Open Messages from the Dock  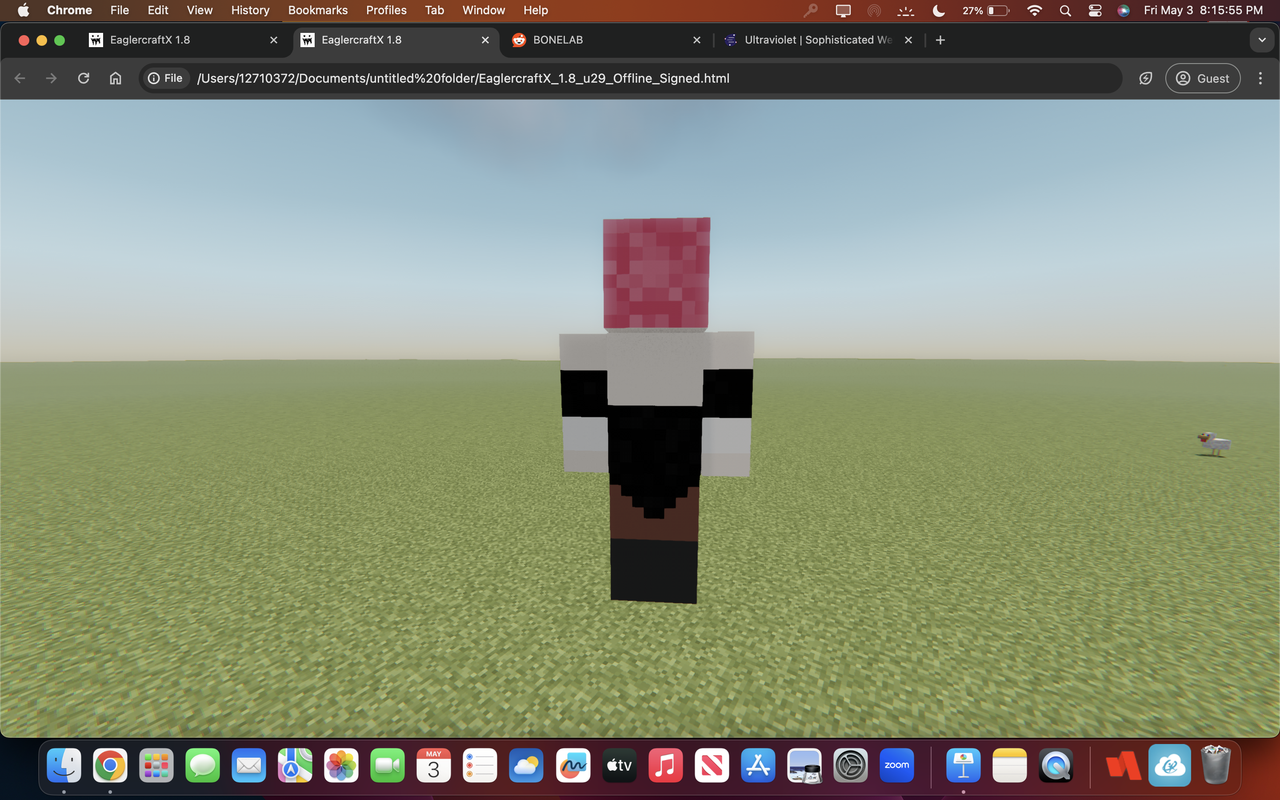click(x=203, y=766)
